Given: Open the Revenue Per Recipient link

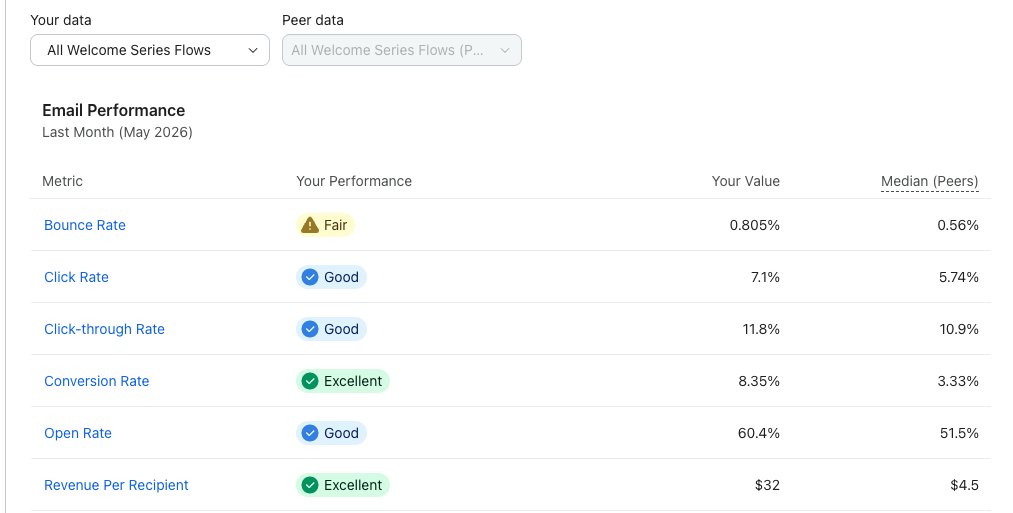Looking at the screenshot, I should 116,485.
